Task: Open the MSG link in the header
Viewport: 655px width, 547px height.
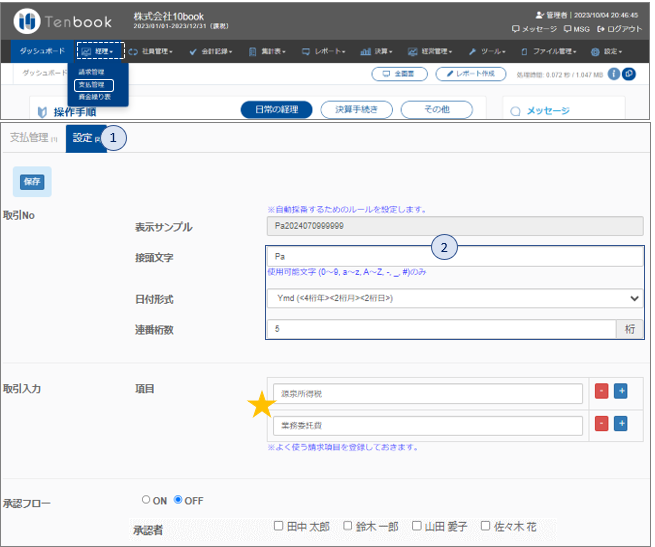Action: pos(576,29)
